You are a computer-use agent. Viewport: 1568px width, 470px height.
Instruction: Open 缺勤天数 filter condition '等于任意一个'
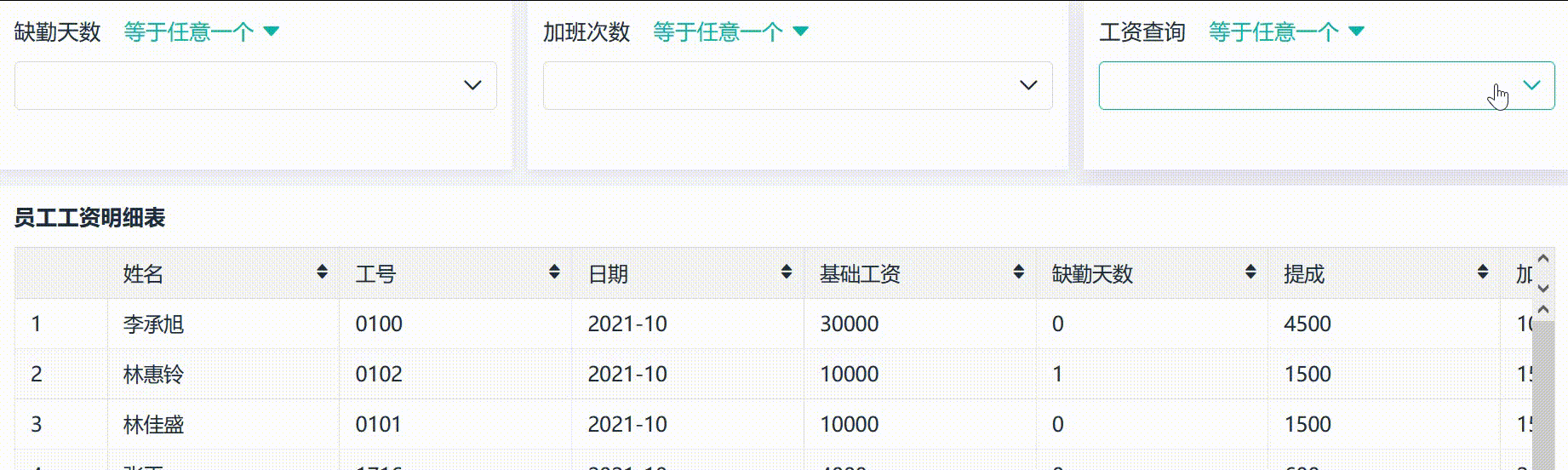[x=201, y=32]
